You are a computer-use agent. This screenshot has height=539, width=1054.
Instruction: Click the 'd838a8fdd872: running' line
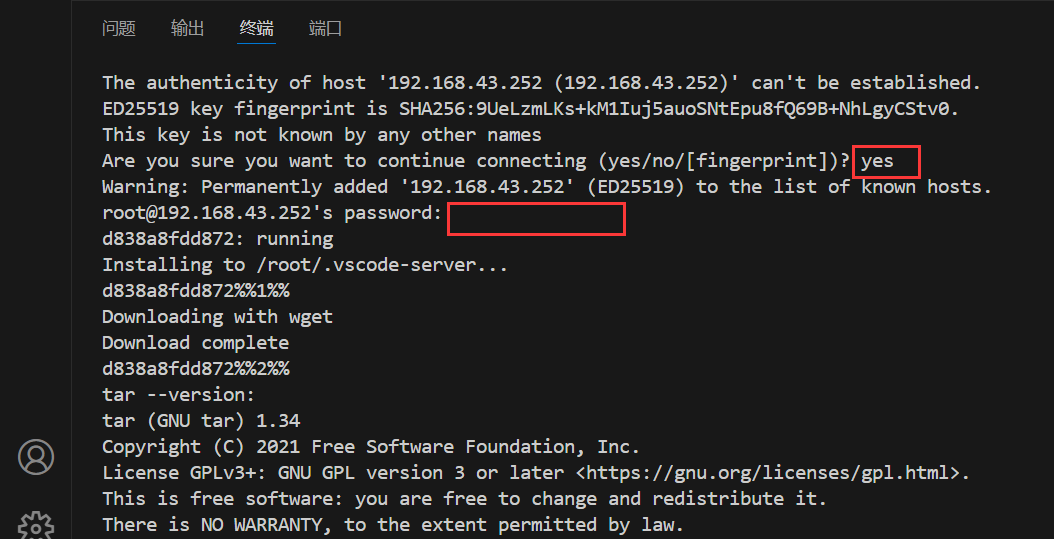coord(218,239)
